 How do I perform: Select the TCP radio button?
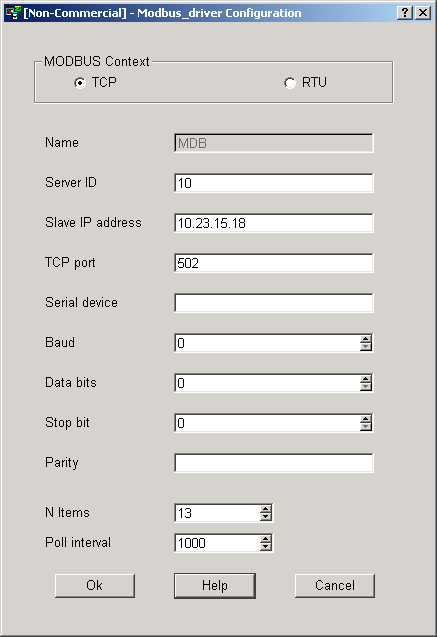[x=80, y=83]
